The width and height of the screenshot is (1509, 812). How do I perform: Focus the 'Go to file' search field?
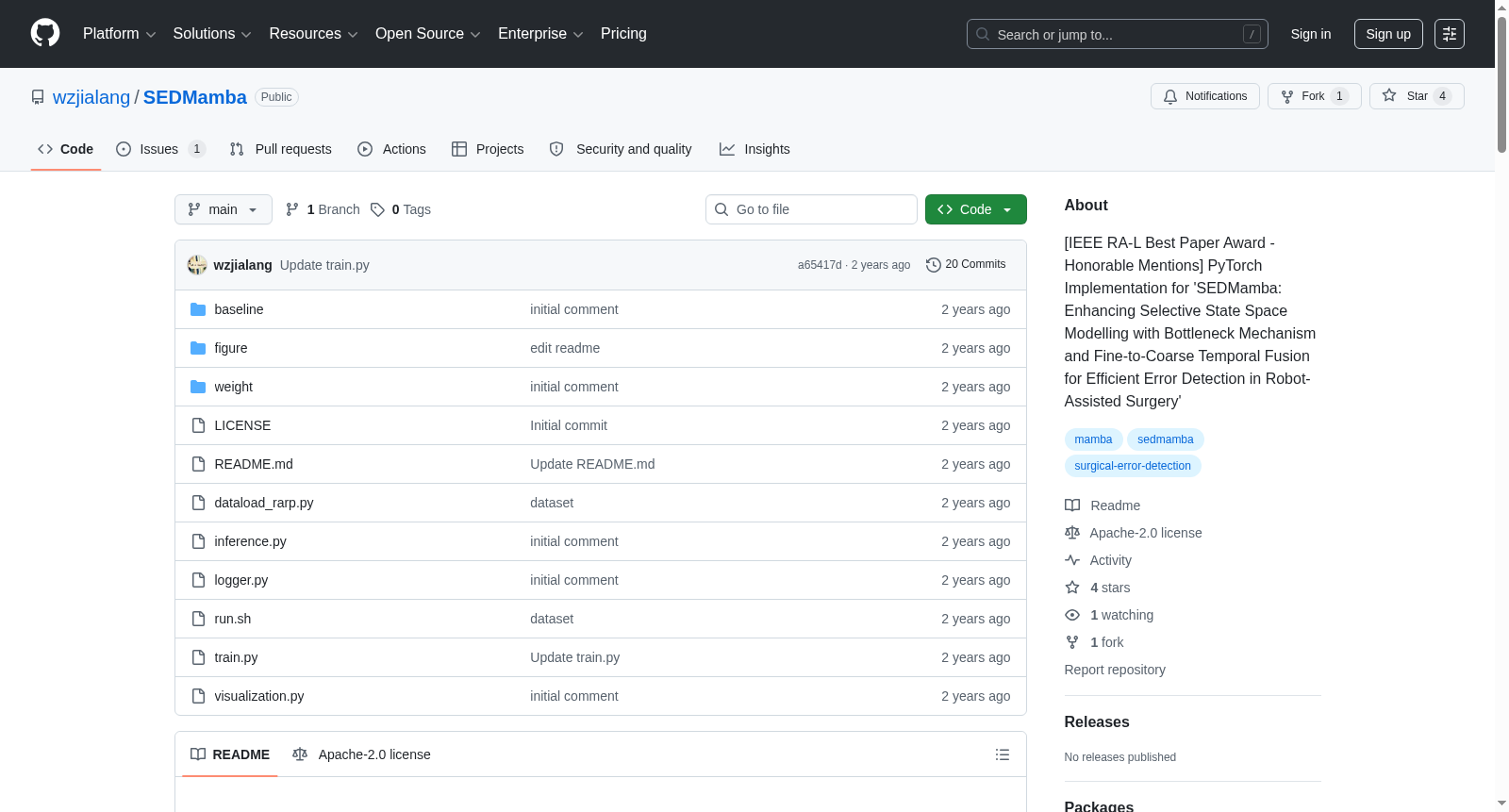[x=811, y=209]
